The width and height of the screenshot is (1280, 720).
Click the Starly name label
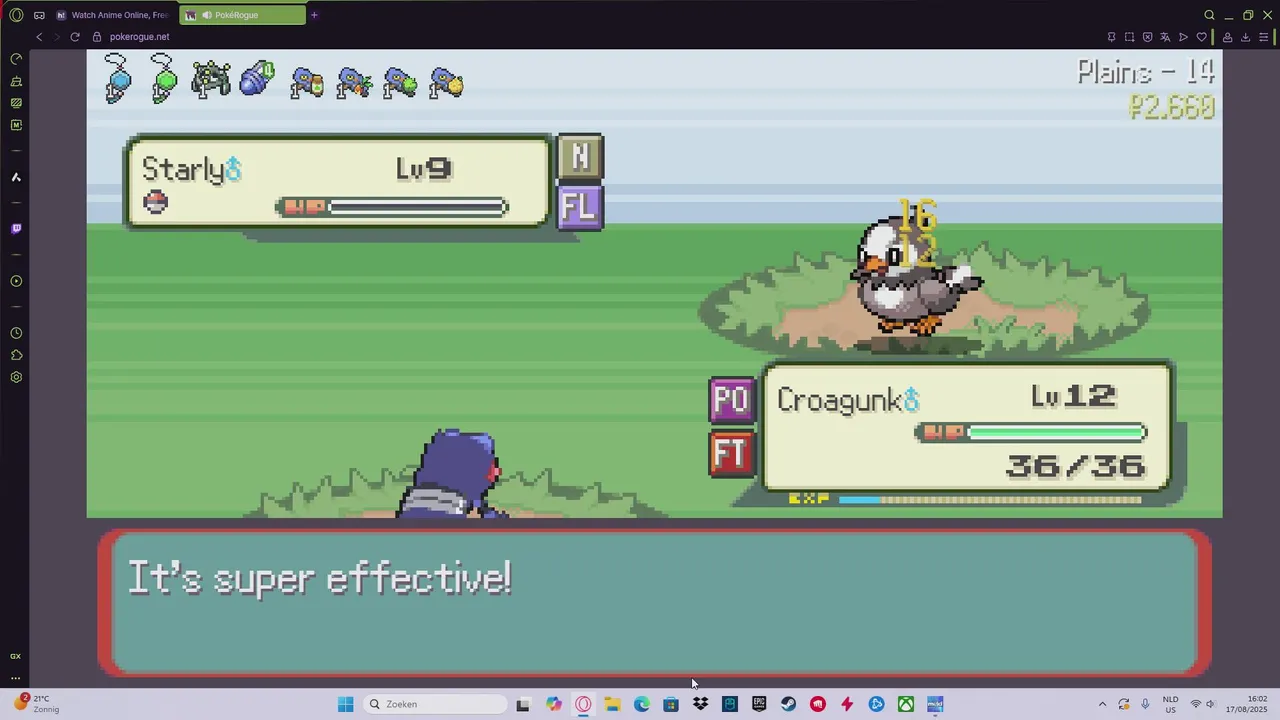click(x=183, y=170)
